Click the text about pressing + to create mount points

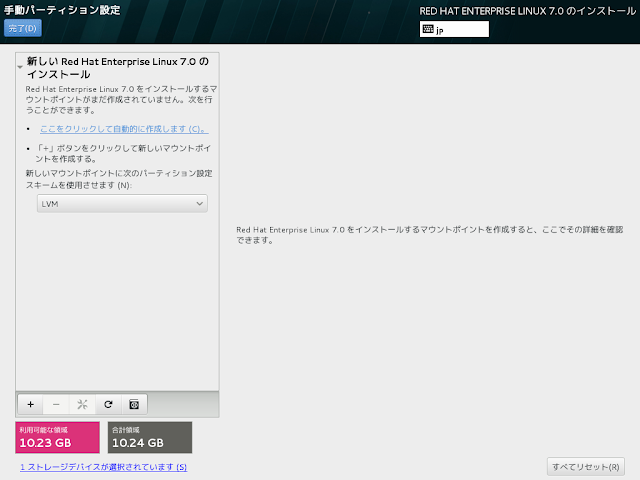point(123,153)
